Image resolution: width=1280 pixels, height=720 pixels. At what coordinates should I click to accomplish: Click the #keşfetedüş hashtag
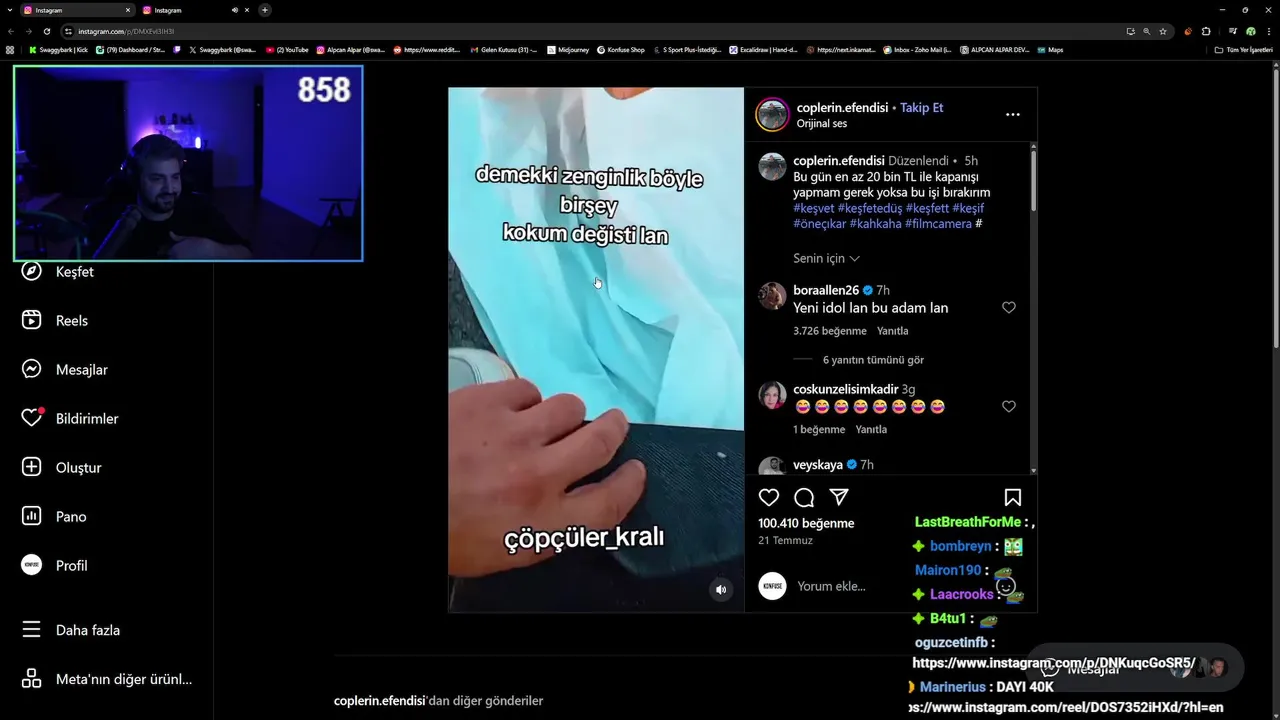(x=870, y=208)
